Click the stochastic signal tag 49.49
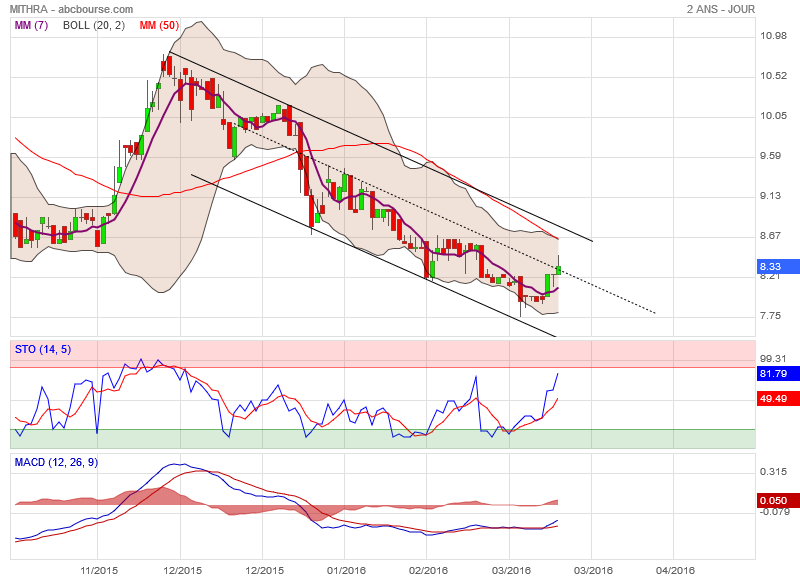Screen dimensions: 800x580 [779, 398]
